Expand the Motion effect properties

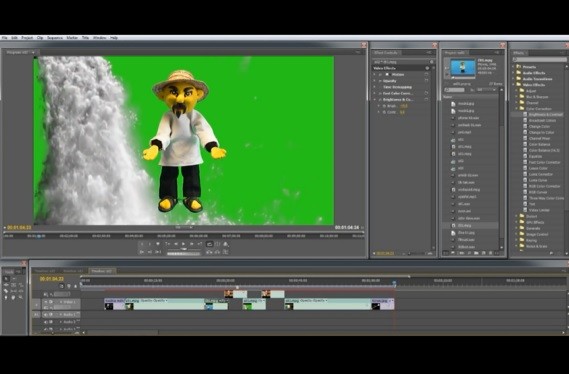[x=375, y=74]
